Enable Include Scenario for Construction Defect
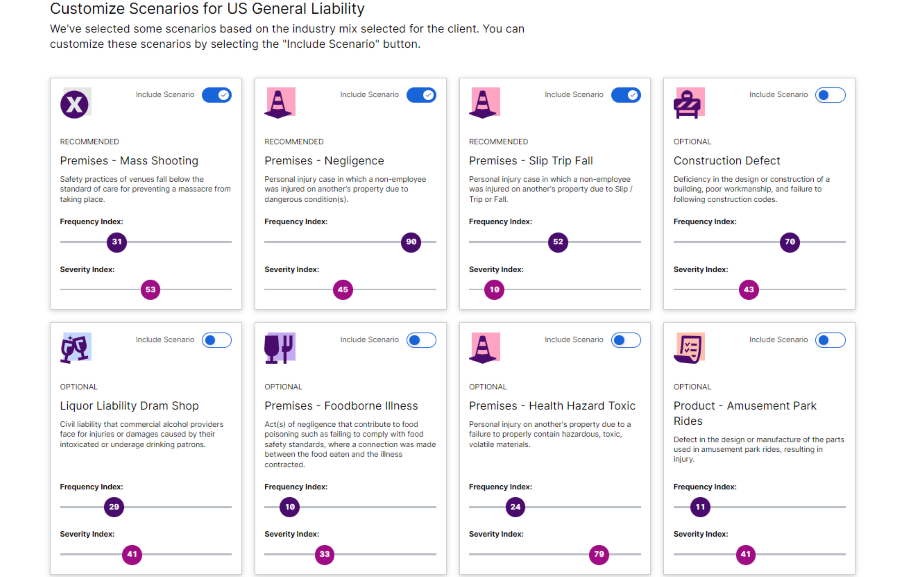 [830, 94]
